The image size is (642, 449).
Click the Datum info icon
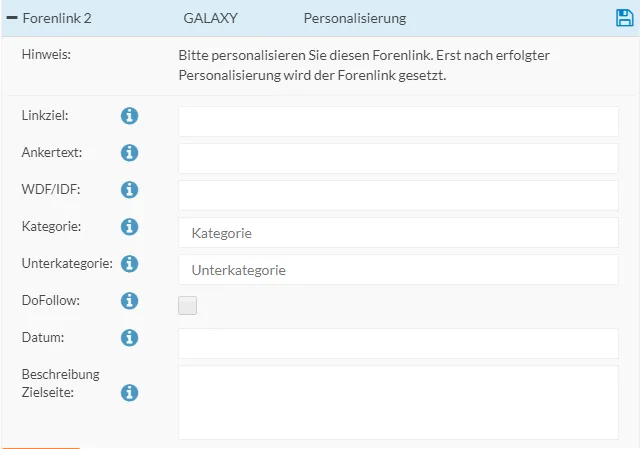(x=129, y=338)
